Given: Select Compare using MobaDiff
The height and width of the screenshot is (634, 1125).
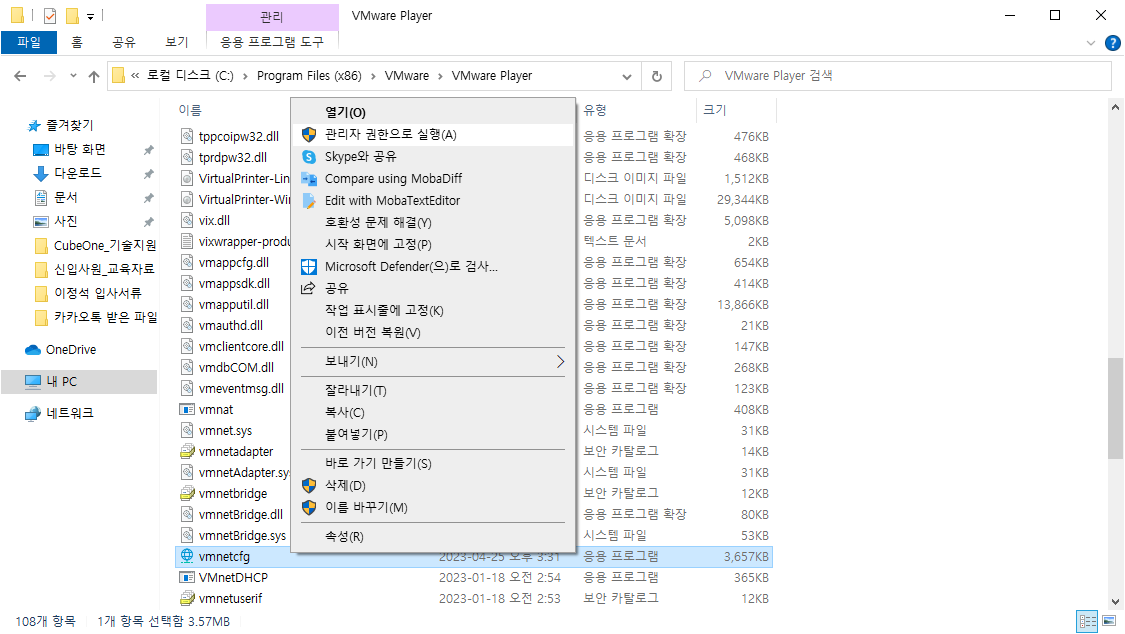Looking at the screenshot, I should pyautogui.click(x=433, y=179).
